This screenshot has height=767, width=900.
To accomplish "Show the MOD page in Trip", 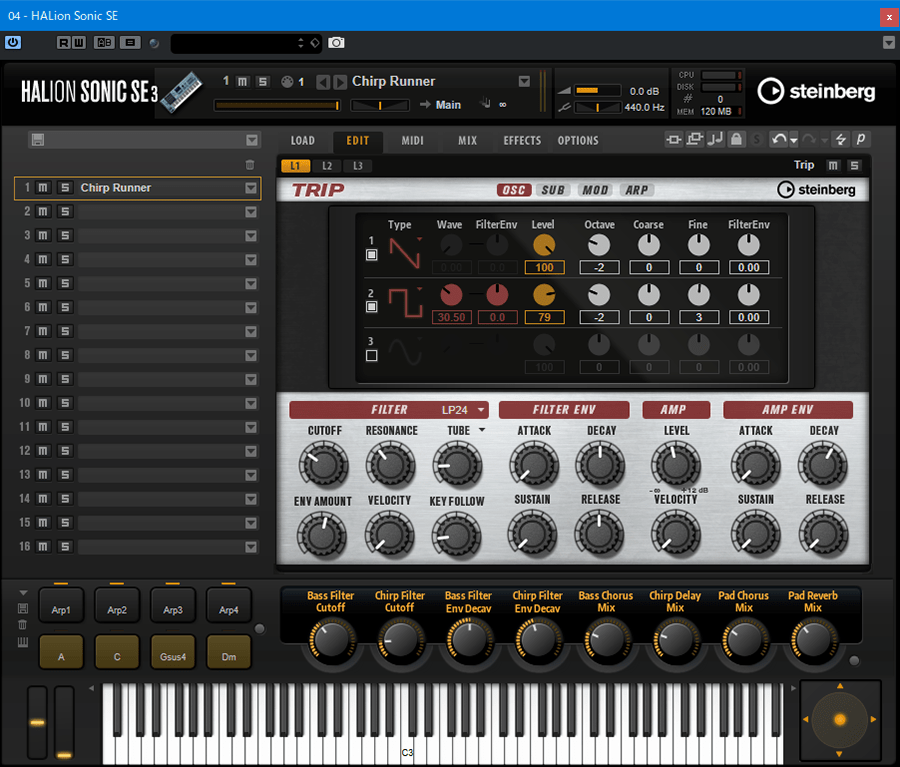I will pyautogui.click(x=595, y=190).
